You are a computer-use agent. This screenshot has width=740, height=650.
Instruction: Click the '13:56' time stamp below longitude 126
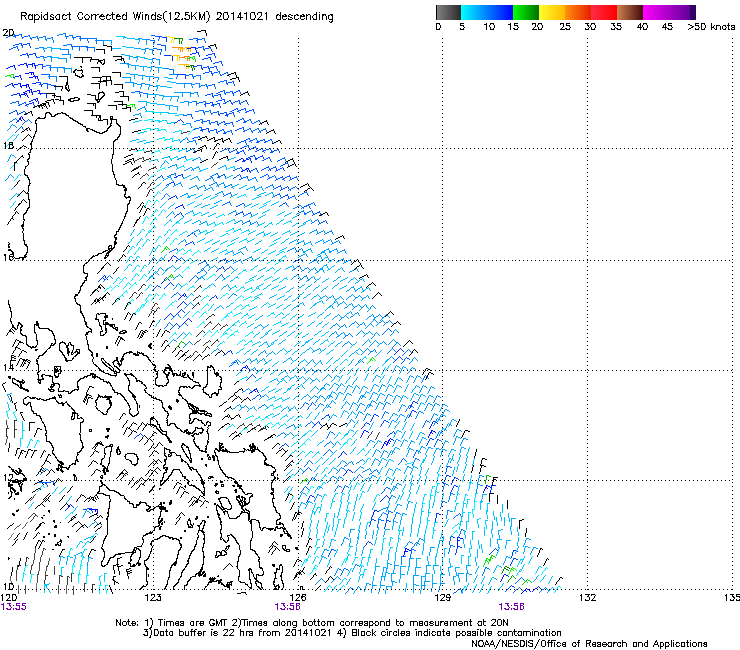point(287,607)
